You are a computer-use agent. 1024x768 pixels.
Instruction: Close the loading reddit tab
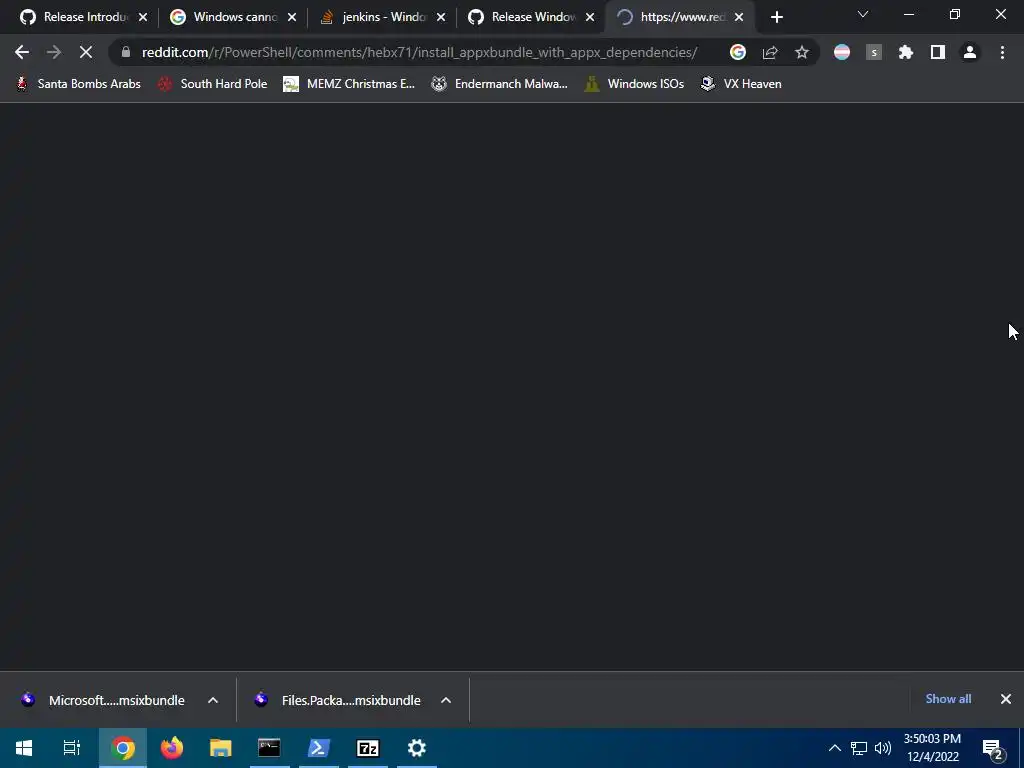(739, 18)
